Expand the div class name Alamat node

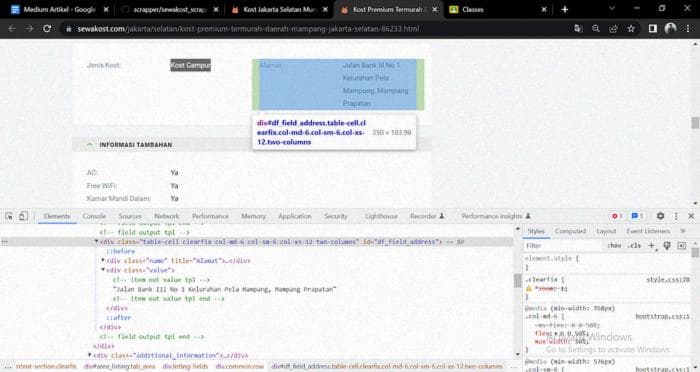click(x=103, y=260)
